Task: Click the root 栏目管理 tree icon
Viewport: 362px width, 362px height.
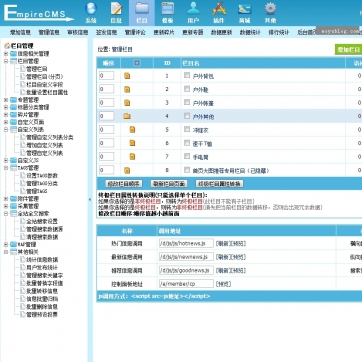Action: click(7, 46)
